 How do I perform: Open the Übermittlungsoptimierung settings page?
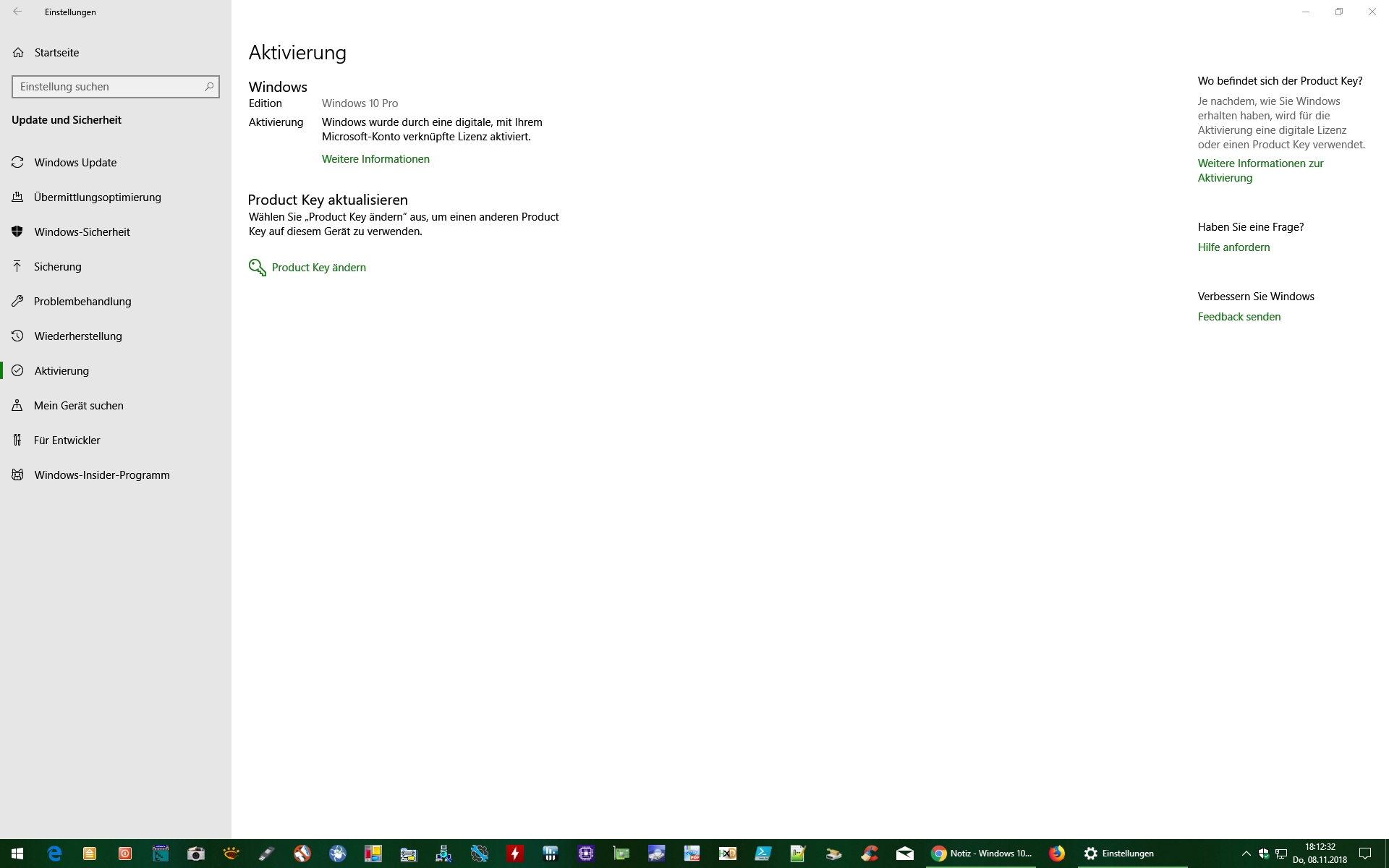[97, 197]
